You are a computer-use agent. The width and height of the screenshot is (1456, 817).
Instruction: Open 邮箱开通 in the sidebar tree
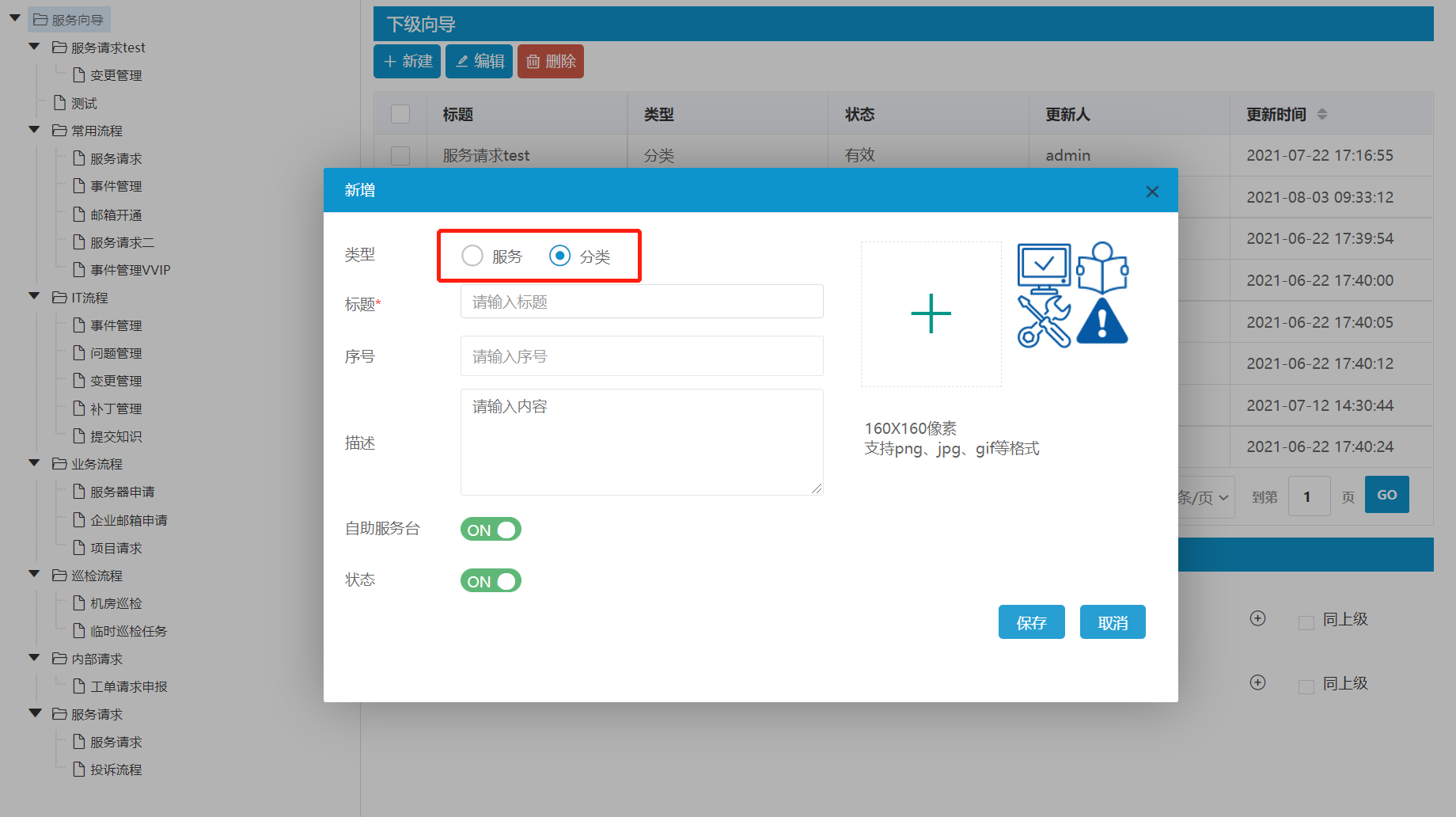click(116, 215)
